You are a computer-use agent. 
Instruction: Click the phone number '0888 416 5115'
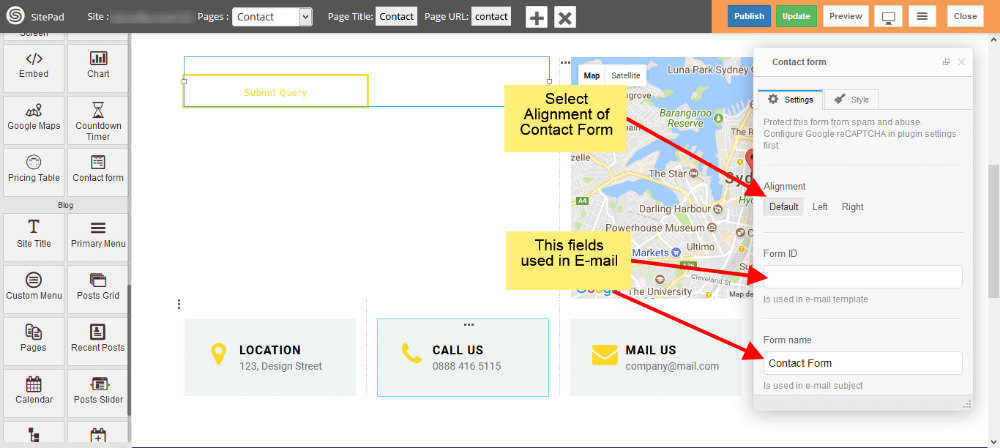[x=467, y=366]
